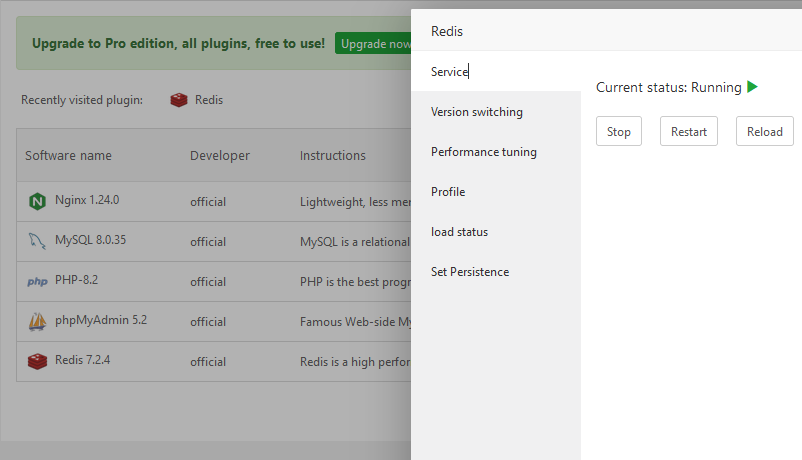Click the Redis icon in software list
802x460 pixels.
[38, 361]
